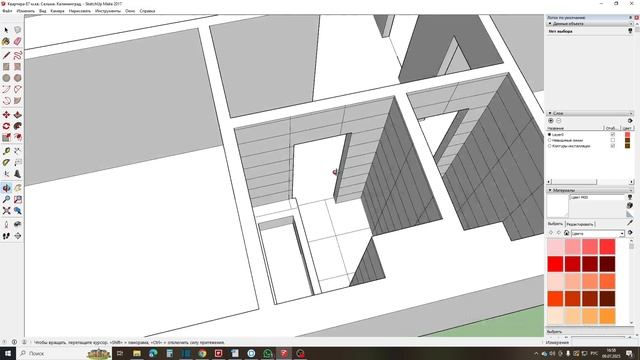This screenshot has height=360, width=640.
Task: Select the Push/Pull tool
Action: [x=18, y=115]
